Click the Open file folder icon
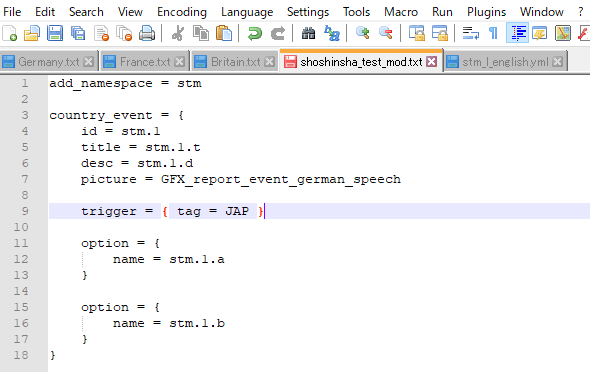This screenshot has height=372, width=590. point(32,33)
